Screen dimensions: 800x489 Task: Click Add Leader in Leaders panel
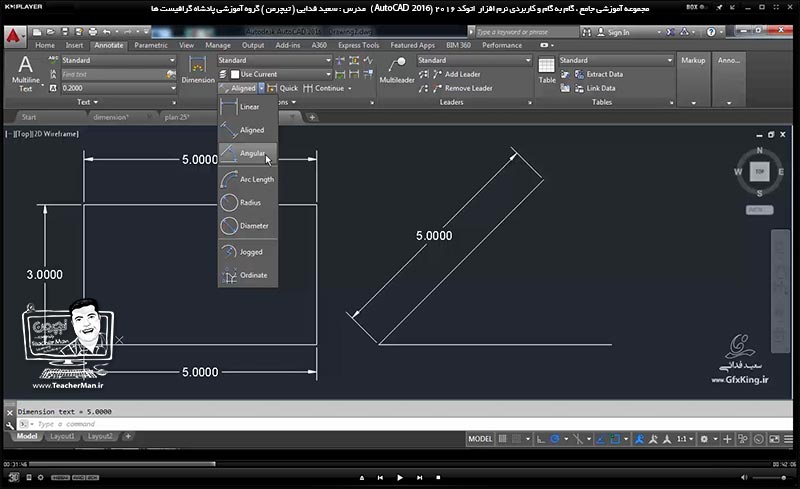click(457, 74)
